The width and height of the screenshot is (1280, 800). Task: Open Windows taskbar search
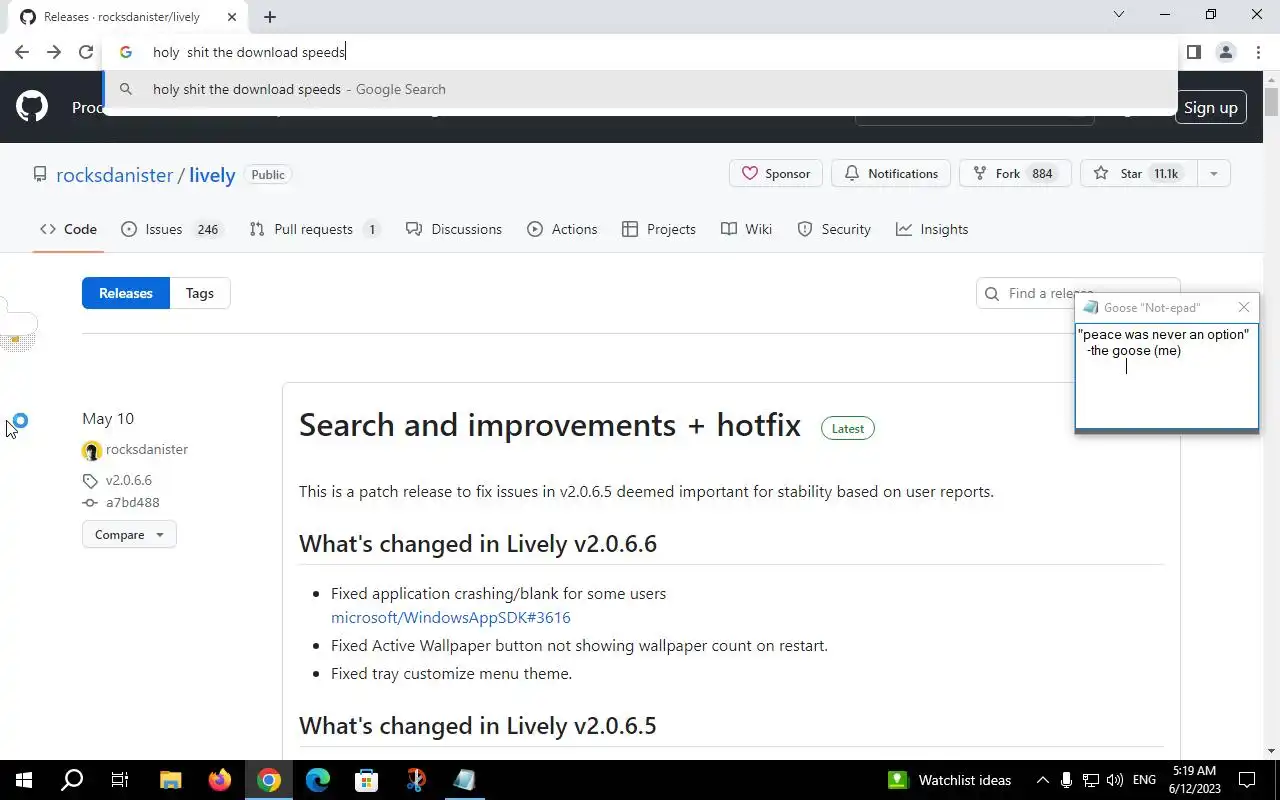pyautogui.click(x=72, y=780)
